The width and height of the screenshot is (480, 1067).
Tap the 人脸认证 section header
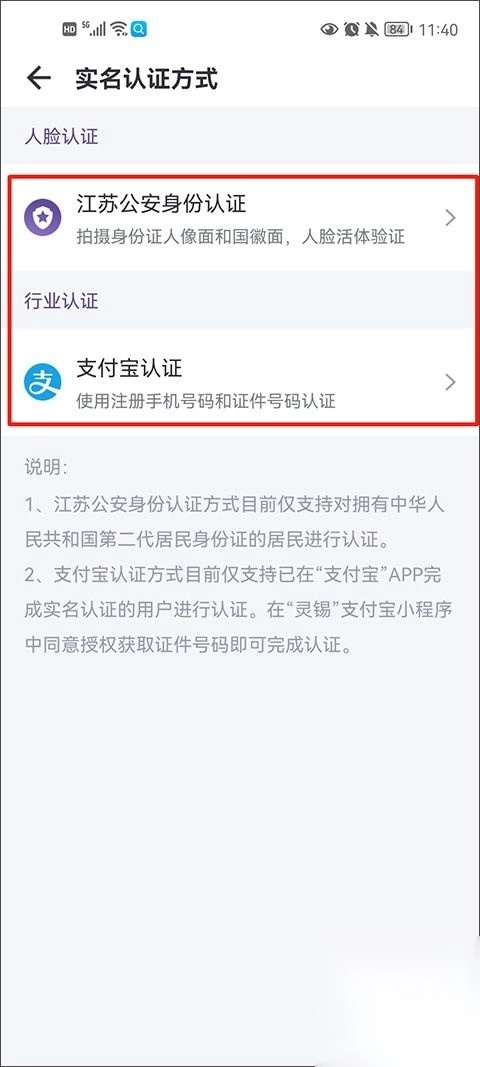(61, 136)
